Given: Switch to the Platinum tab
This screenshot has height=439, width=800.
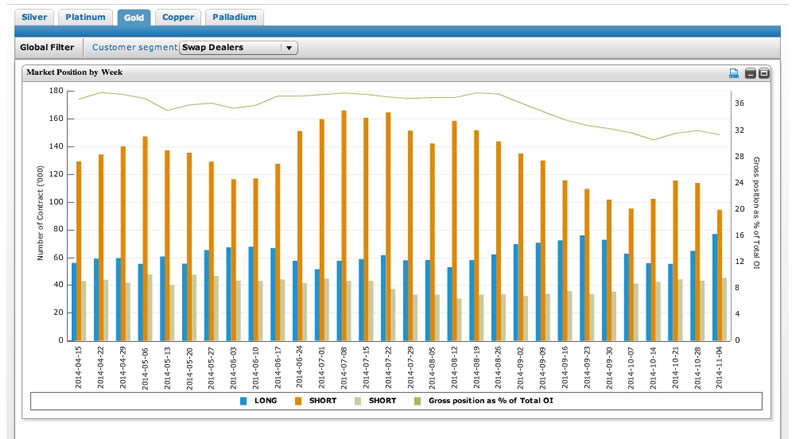Looking at the screenshot, I should [85, 17].
